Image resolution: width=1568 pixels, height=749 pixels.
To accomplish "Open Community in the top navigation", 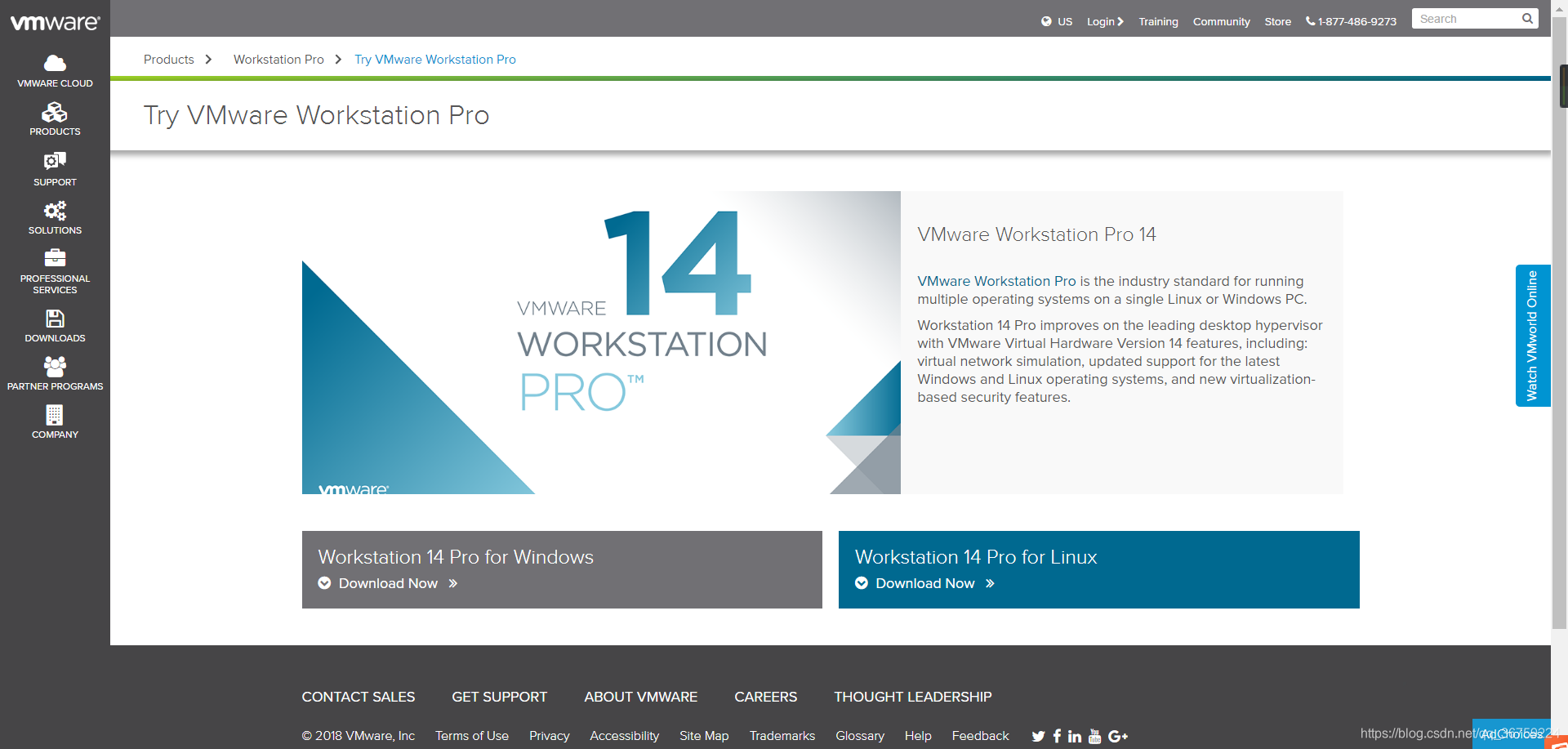I will (1221, 21).
